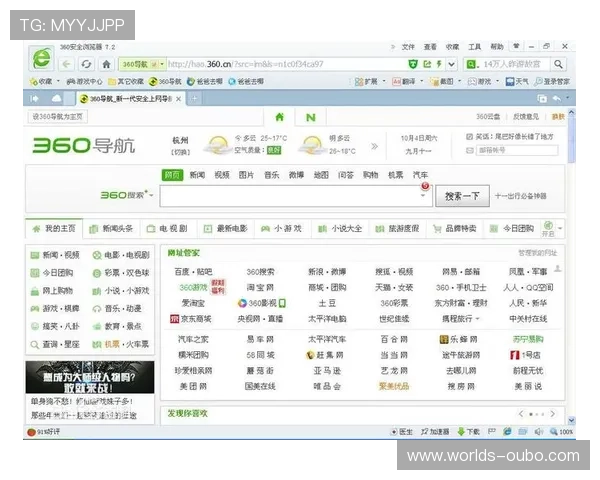Open the 游戏 toolbar dropdown
The width and height of the screenshot is (600, 480).
(497, 82)
